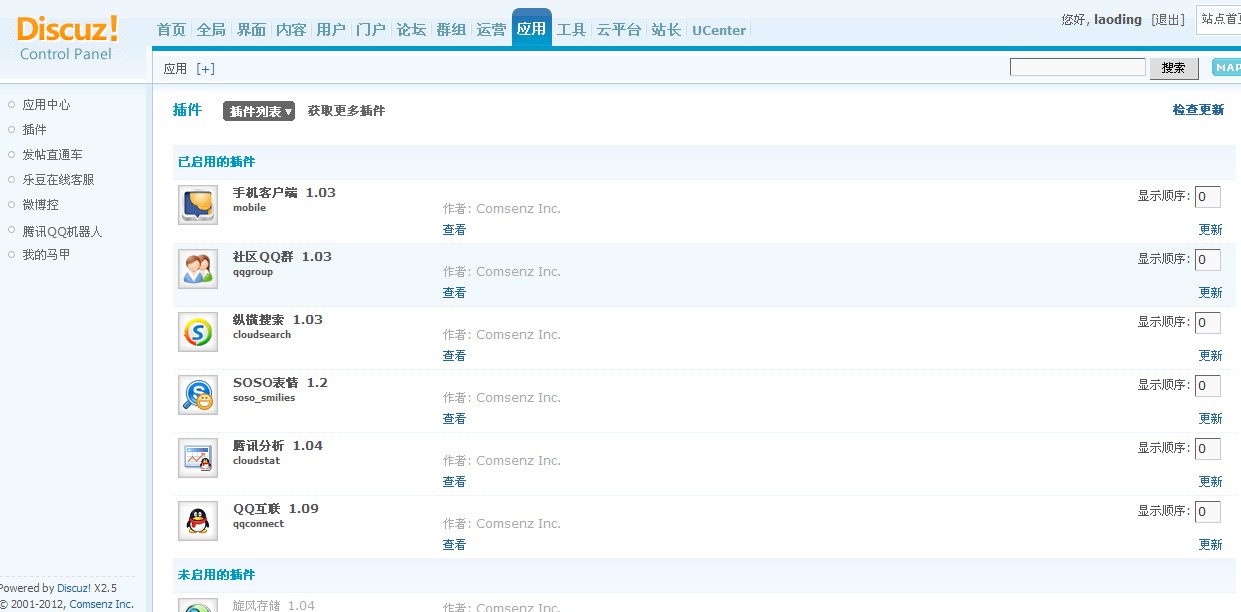Open the 门户 top menu

[x=371, y=30]
